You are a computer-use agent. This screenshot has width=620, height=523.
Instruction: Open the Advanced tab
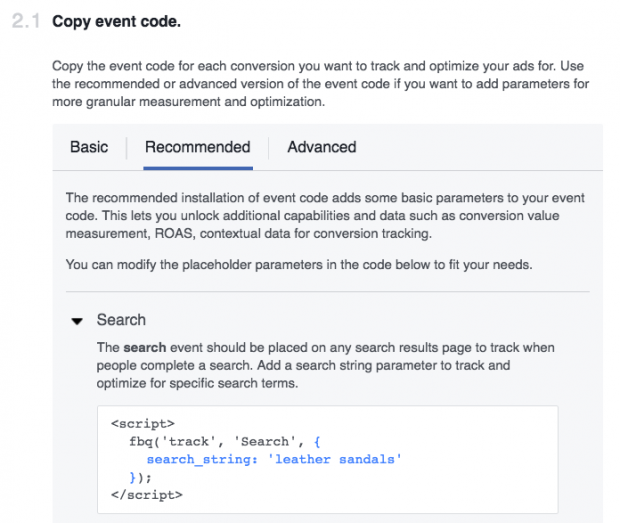pyautogui.click(x=322, y=147)
